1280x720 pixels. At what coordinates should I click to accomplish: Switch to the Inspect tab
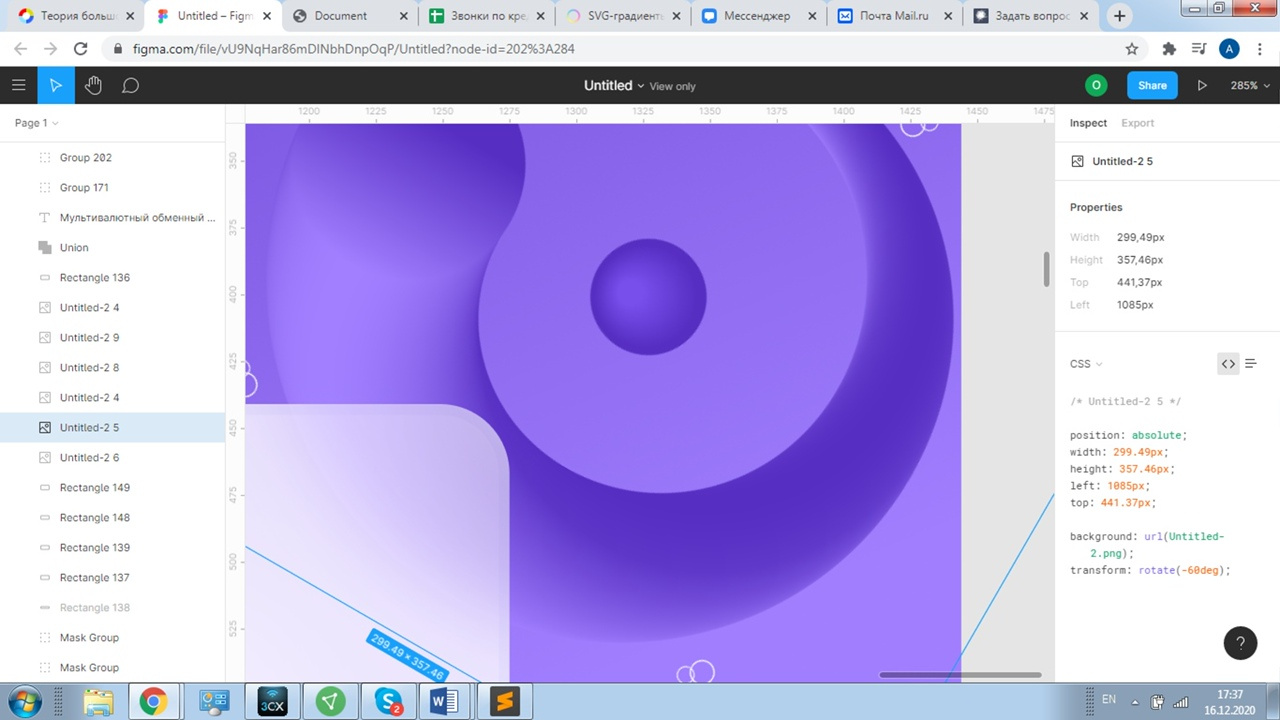[1088, 123]
